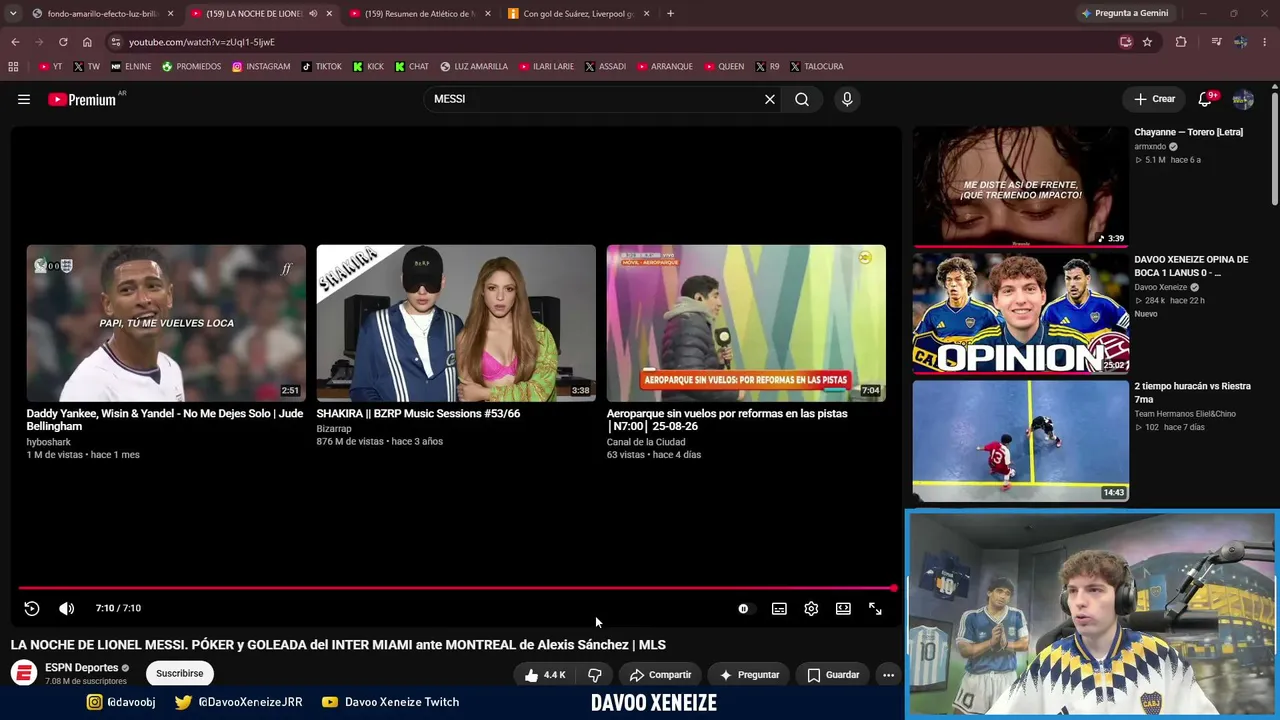The height and width of the screenshot is (720, 1280).
Task: Open 2 tiempo huracán vs Riestra title
Action: click(x=1192, y=393)
